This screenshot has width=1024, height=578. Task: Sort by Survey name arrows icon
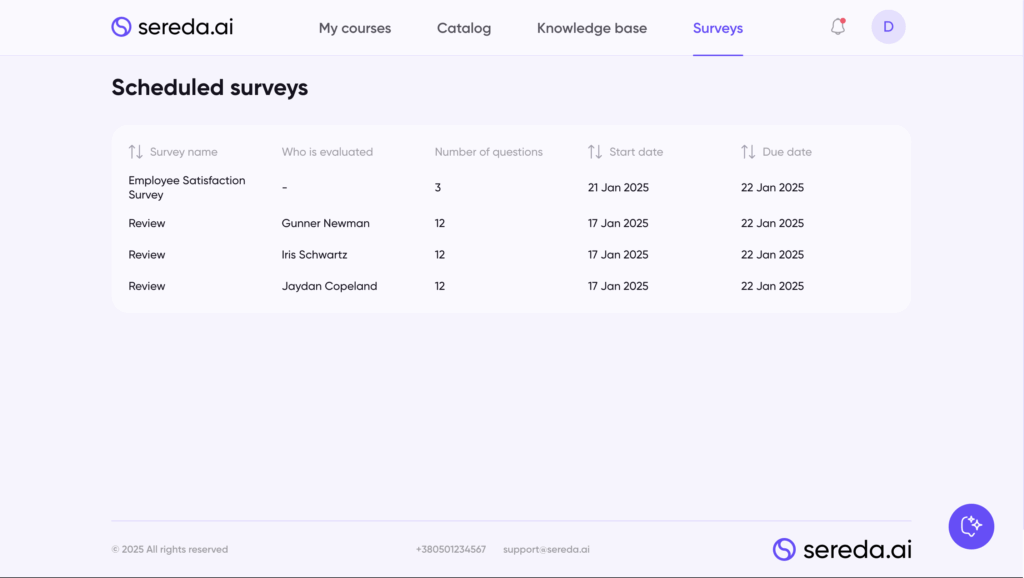pos(136,152)
